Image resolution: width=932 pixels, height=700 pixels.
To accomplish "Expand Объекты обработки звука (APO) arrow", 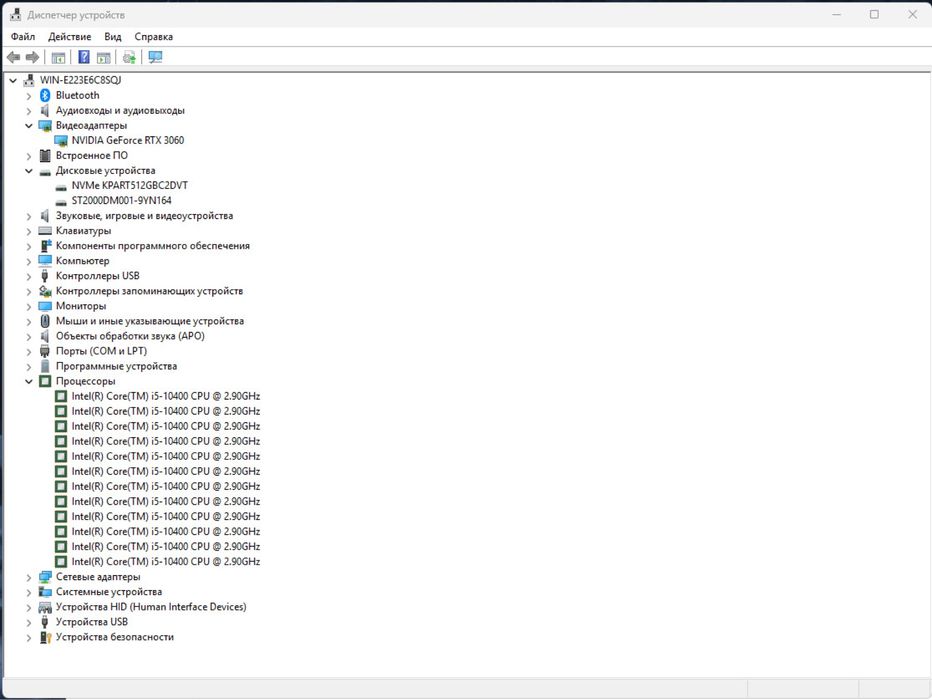I will [29, 336].
